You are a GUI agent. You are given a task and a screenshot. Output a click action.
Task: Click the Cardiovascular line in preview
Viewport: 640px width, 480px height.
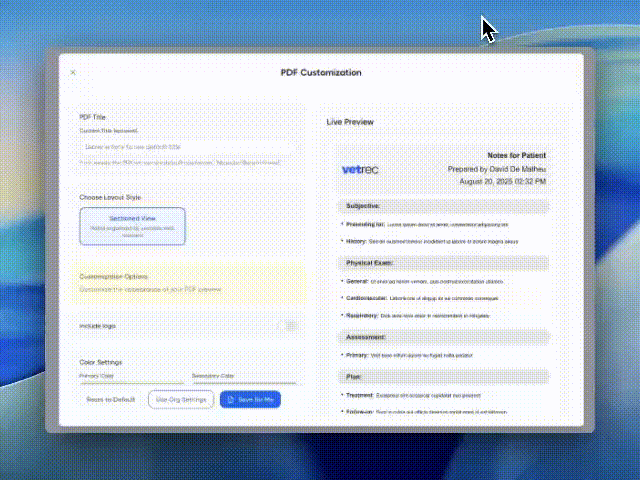(x=420, y=298)
